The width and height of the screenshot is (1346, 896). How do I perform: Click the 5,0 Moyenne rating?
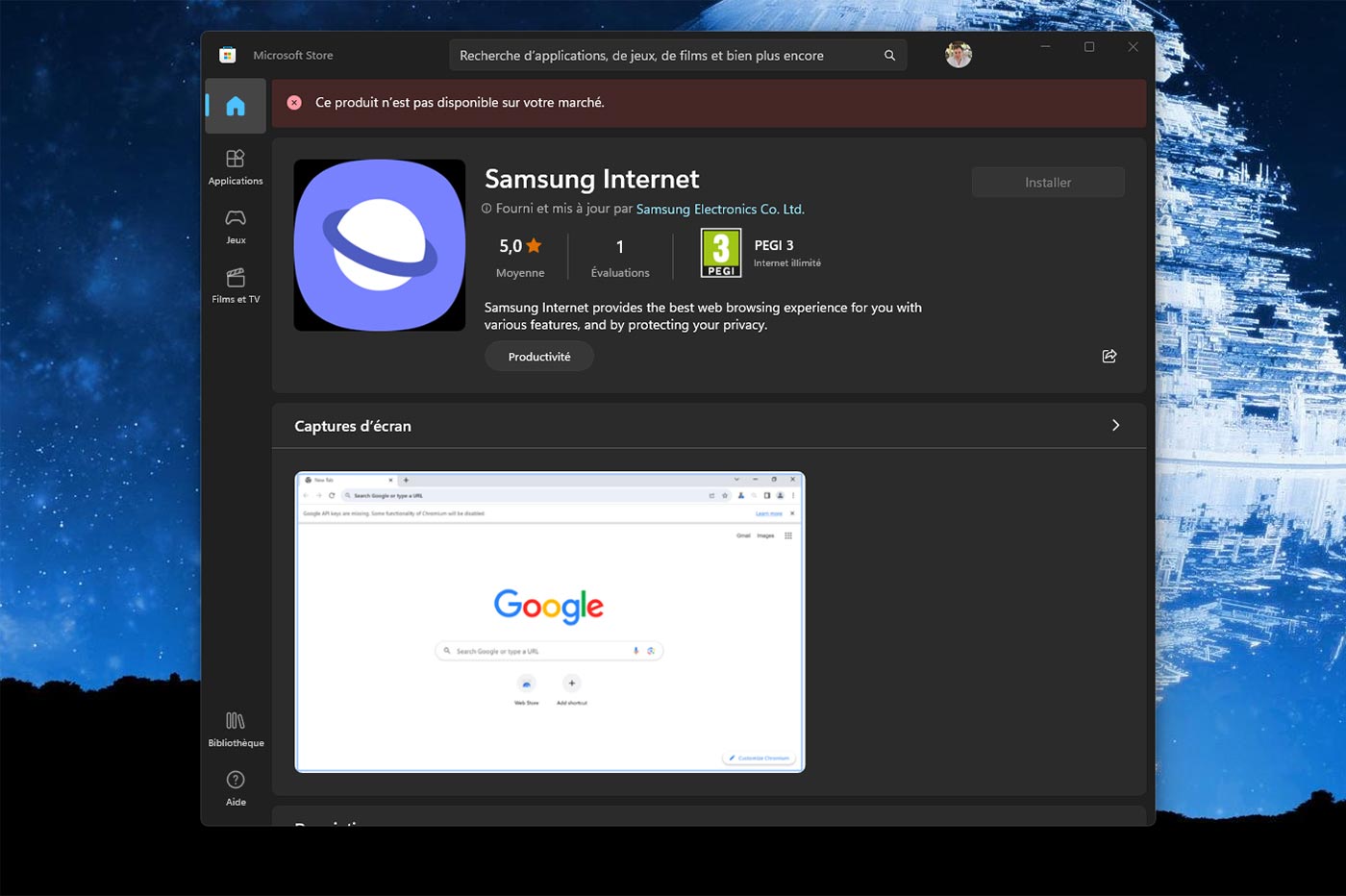pos(520,258)
